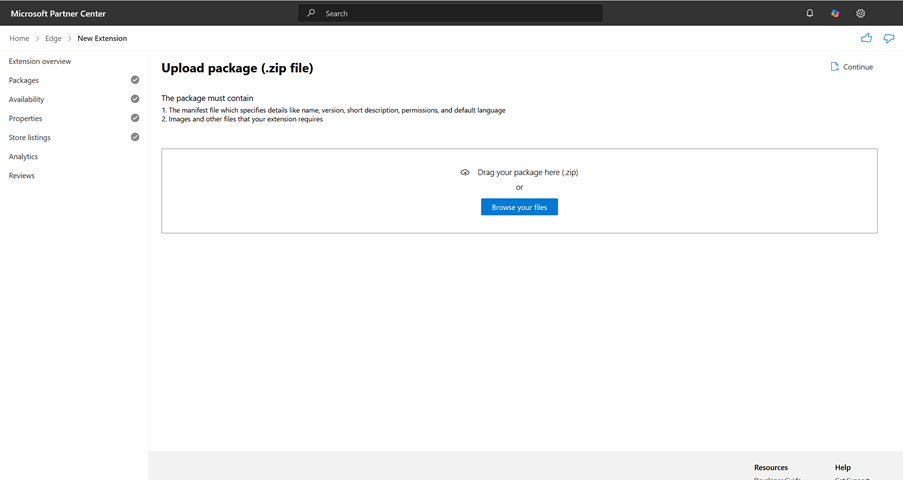Click the colorful Copilot icon in header
Screen dimensions: 903x480
click(835, 13)
